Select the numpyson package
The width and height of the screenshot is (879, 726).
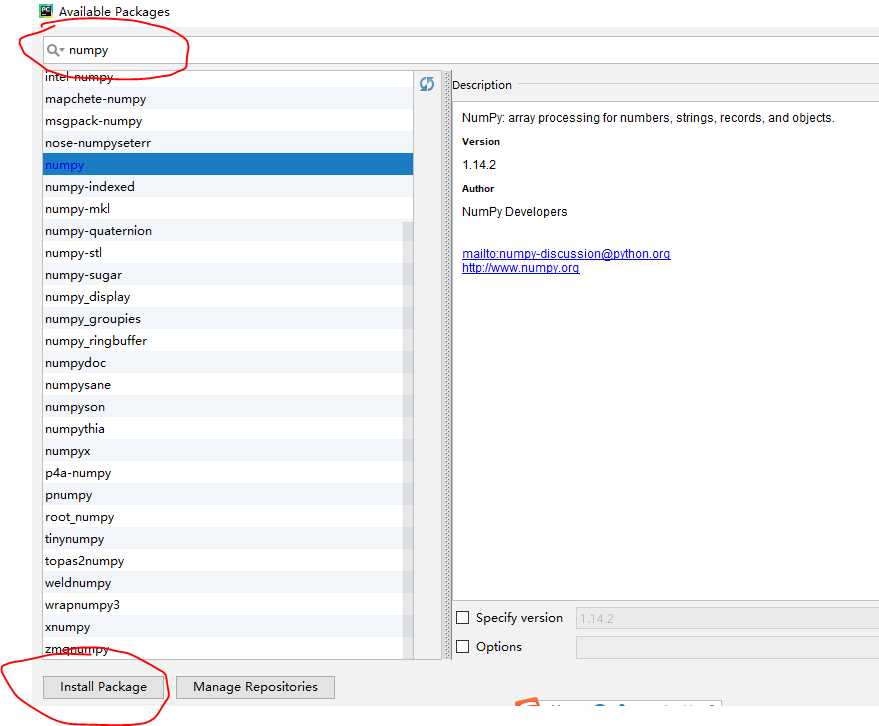[x=228, y=407]
